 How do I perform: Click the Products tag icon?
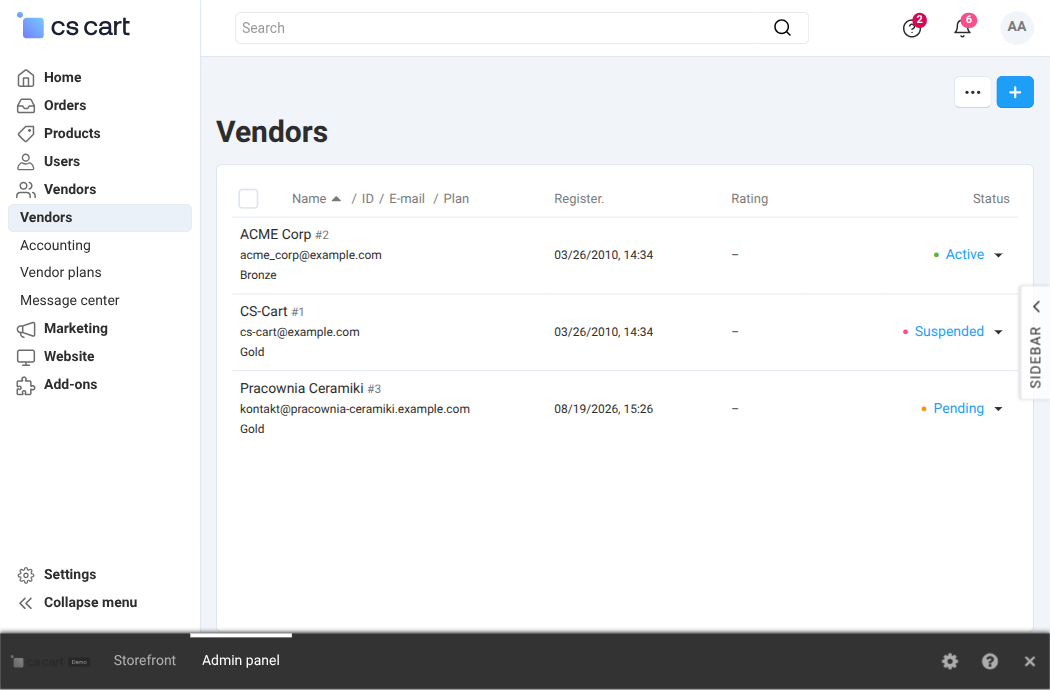click(x=25, y=134)
